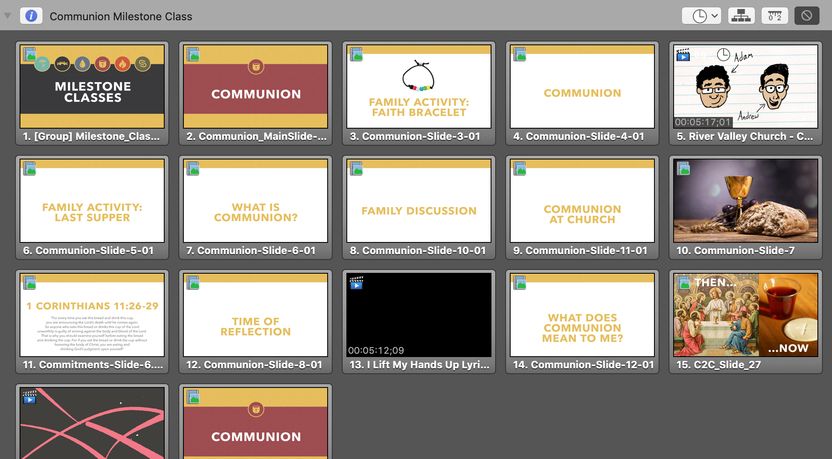Click label "7. Communion-Slide-6-01"
The image size is (832, 459).
(251, 250)
